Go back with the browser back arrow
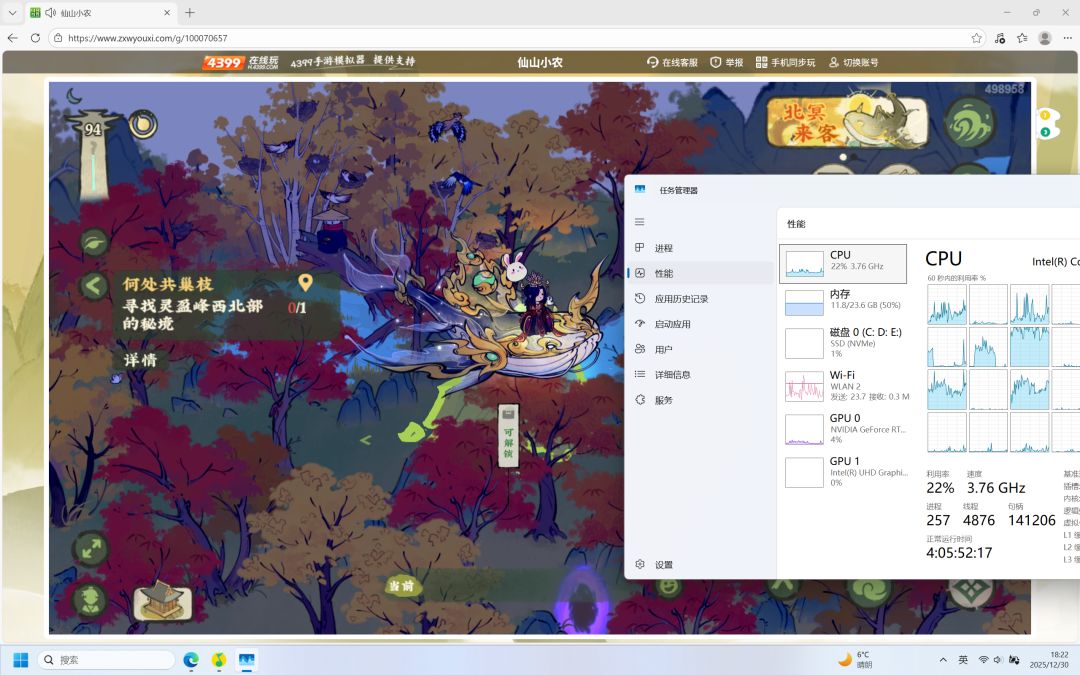1080x675 pixels. [12, 38]
